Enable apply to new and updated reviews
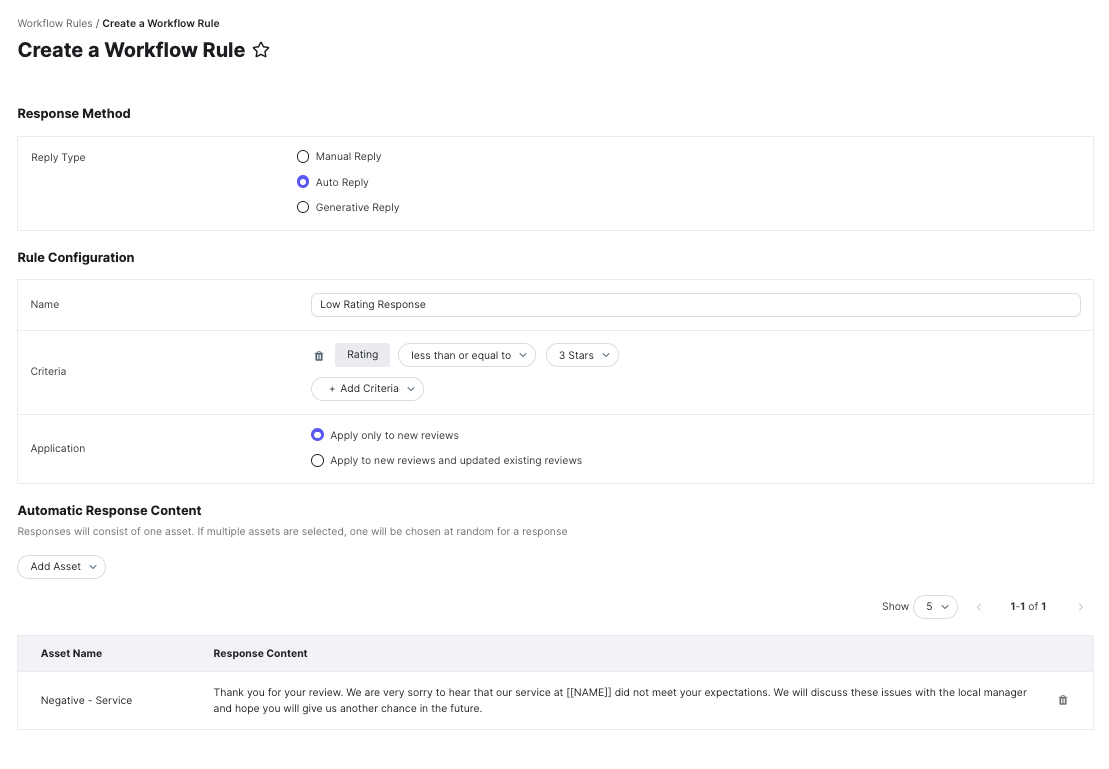This screenshot has height=769, width=1109. click(x=318, y=461)
